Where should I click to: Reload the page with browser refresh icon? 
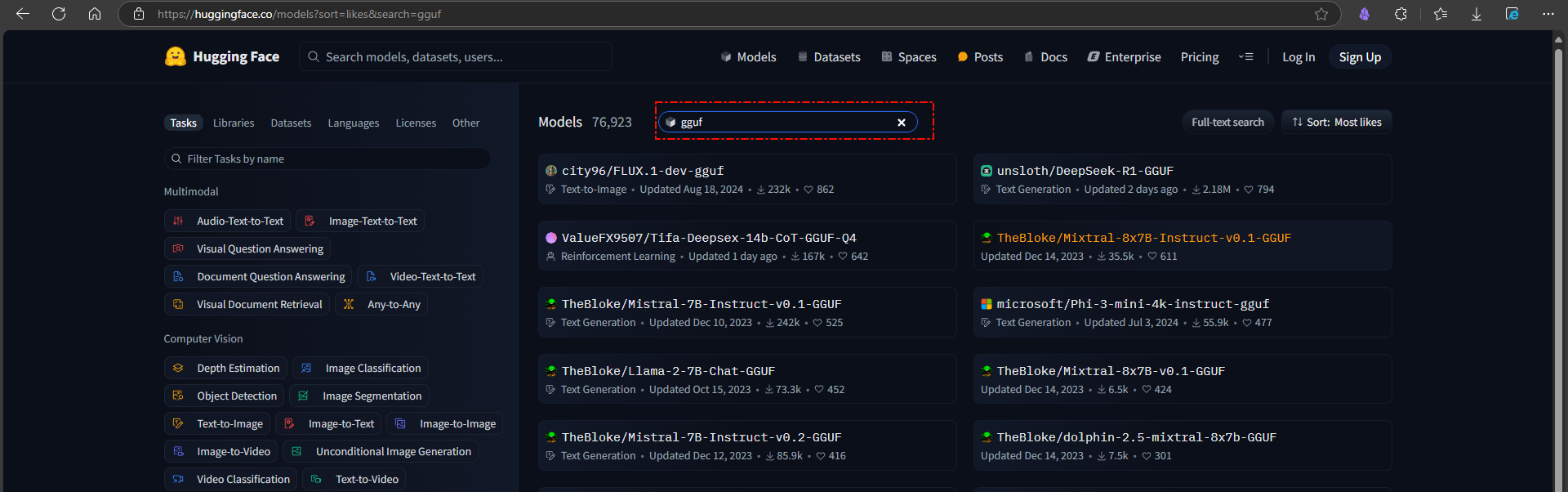click(x=59, y=14)
